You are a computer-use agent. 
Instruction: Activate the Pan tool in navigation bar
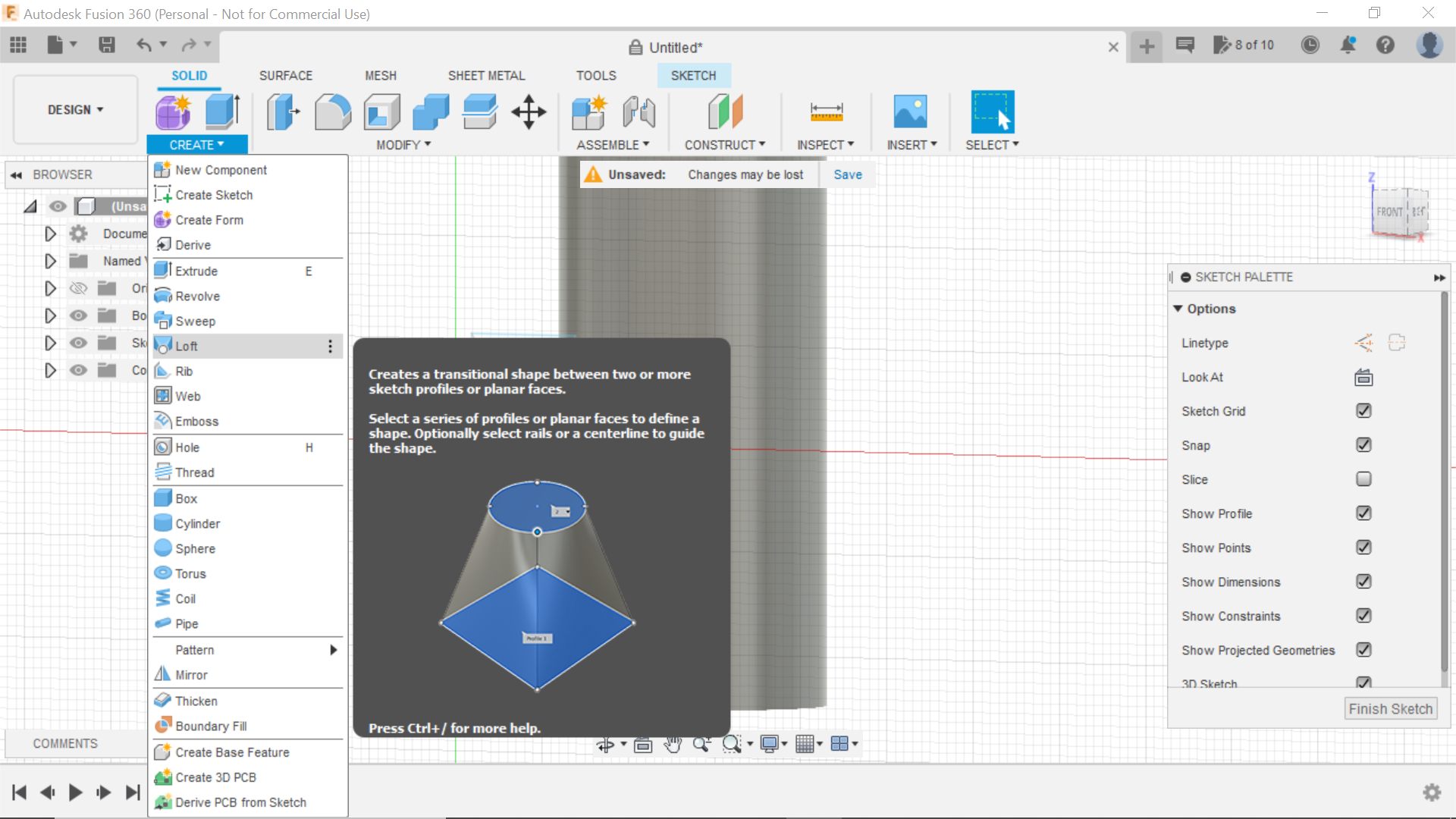pyautogui.click(x=673, y=745)
